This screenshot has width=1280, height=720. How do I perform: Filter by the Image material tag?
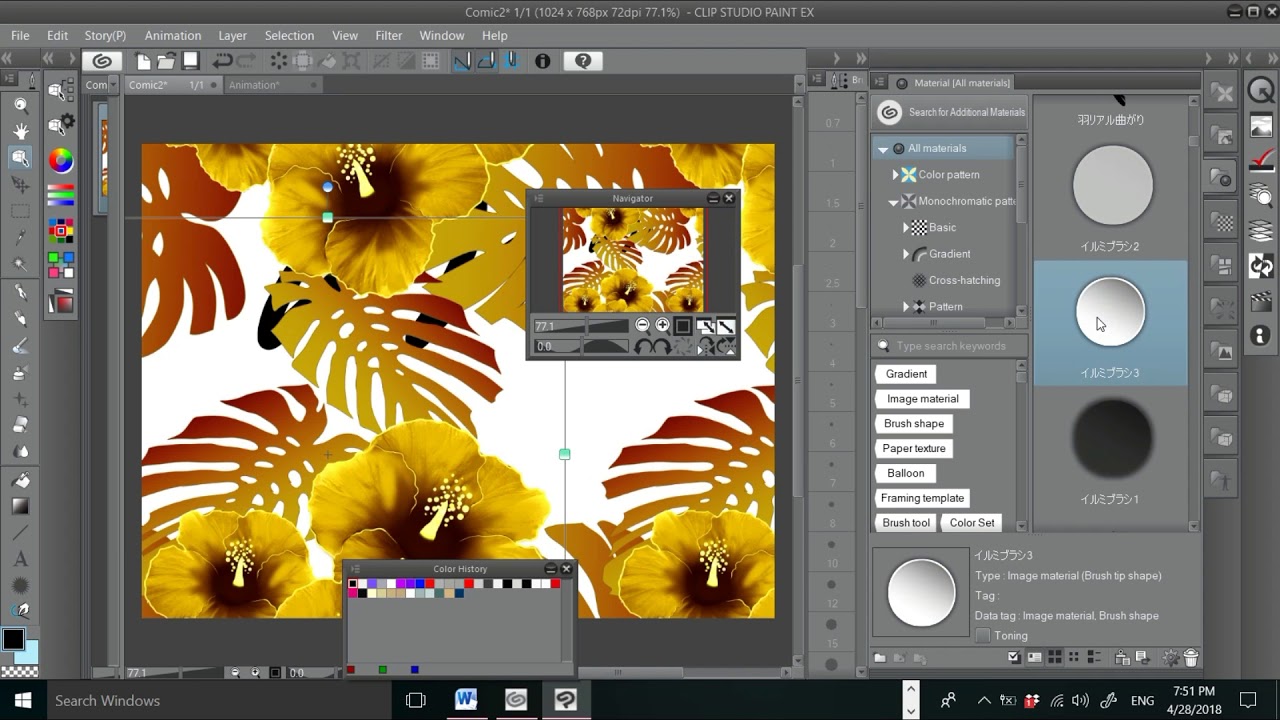click(x=923, y=399)
